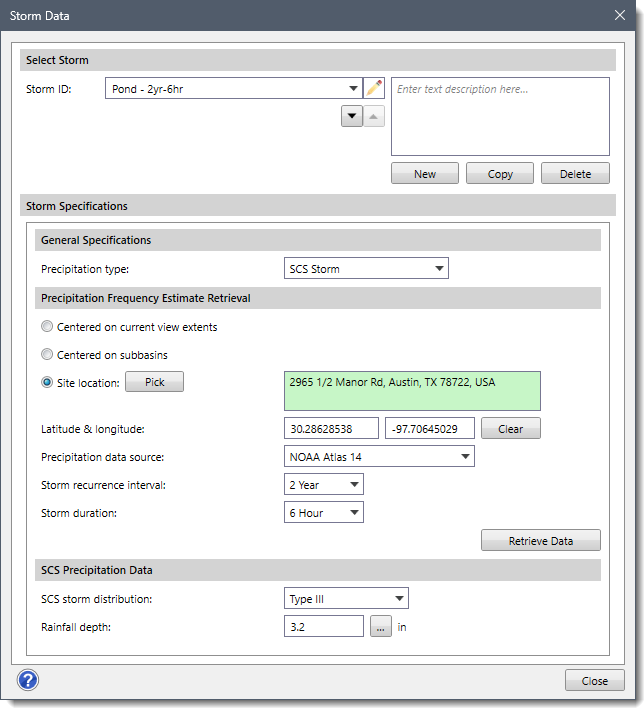Open the Storm recurrence interval dropdown
644x708 pixels.
[x=324, y=484]
